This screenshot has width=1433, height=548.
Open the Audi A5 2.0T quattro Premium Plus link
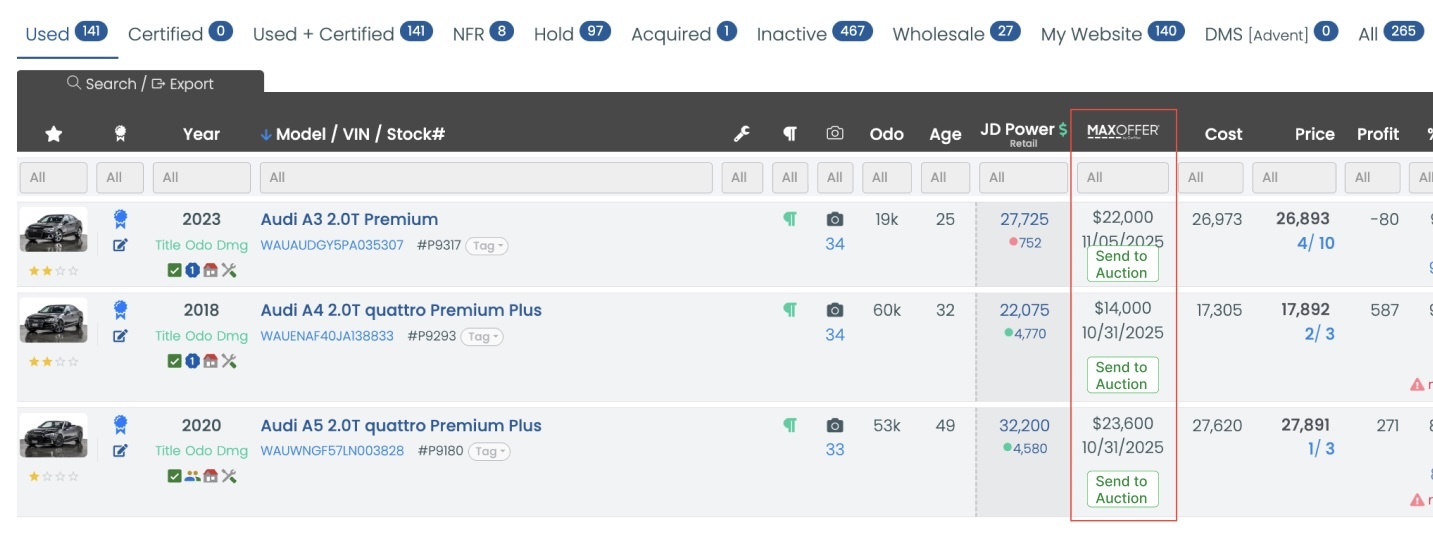click(401, 425)
